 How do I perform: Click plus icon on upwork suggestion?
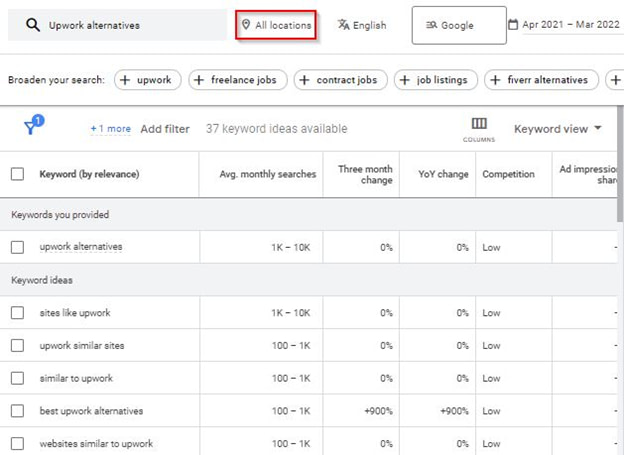(x=129, y=80)
